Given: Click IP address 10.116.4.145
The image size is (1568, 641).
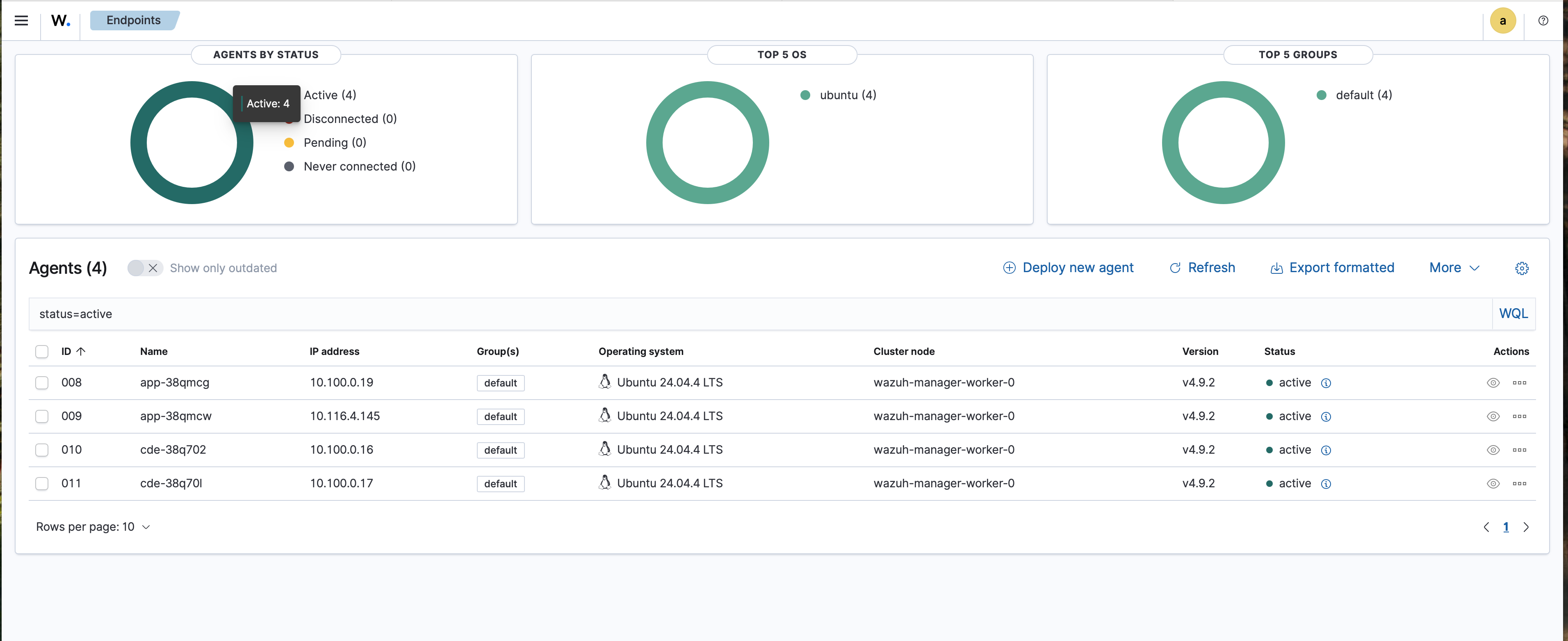Looking at the screenshot, I should (x=344, y=416).
